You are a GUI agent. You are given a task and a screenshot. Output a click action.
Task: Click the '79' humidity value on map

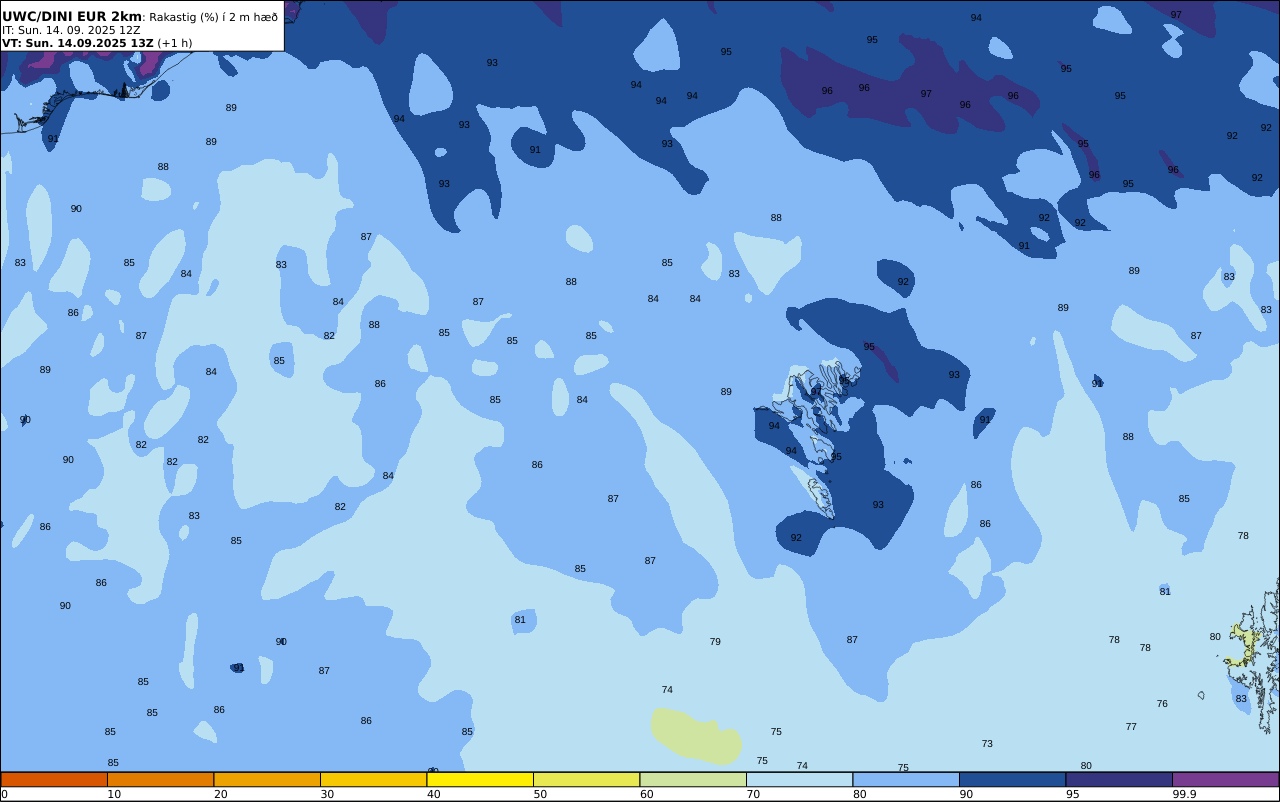(x=715, y=642)
